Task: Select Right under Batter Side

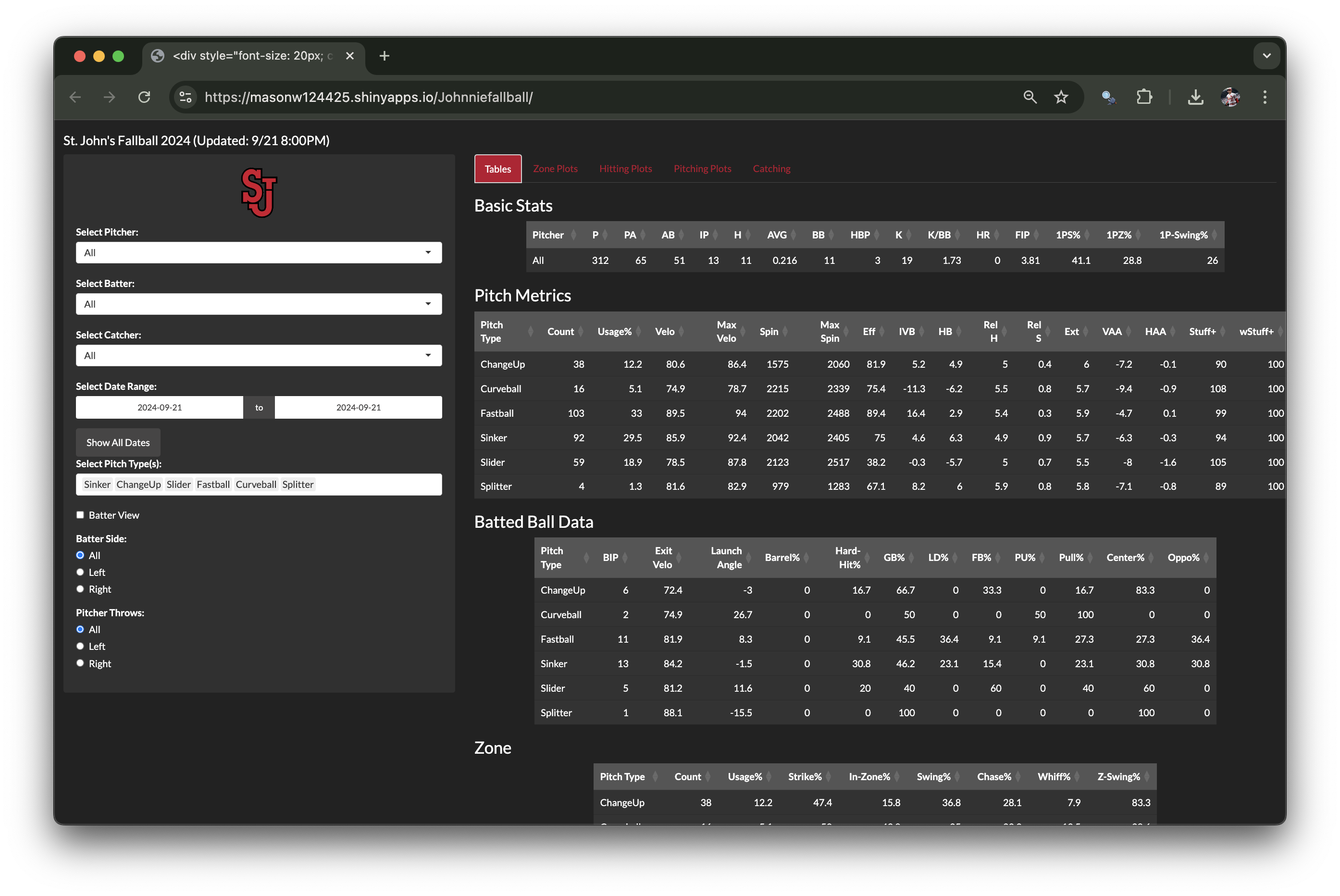Action: [x=80, y=589]
